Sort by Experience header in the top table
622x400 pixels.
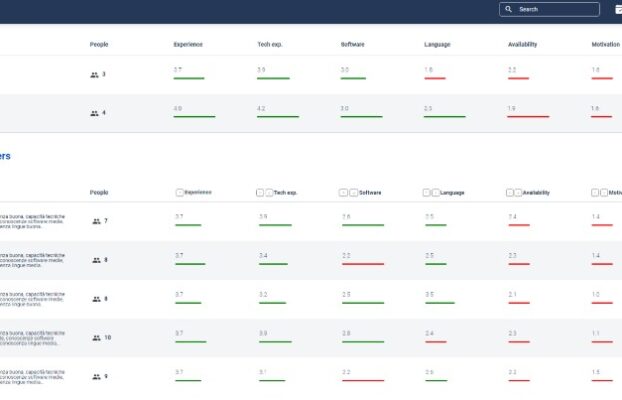[188, 44]
